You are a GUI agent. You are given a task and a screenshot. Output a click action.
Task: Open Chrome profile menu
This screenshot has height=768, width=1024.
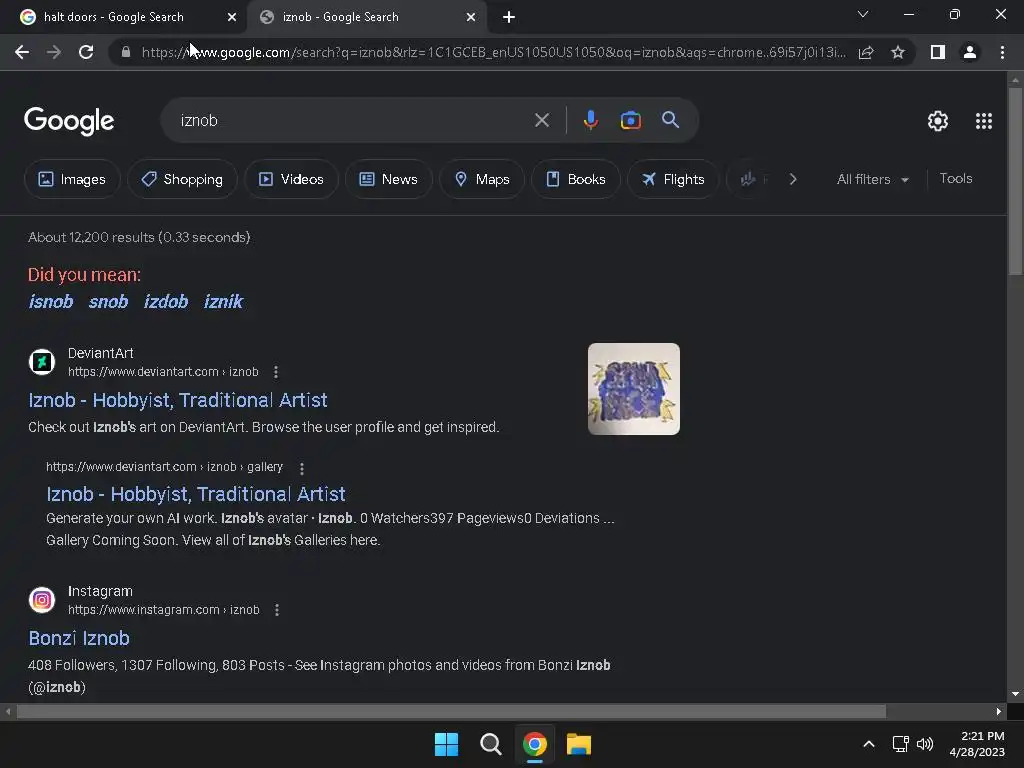[970, 52]
